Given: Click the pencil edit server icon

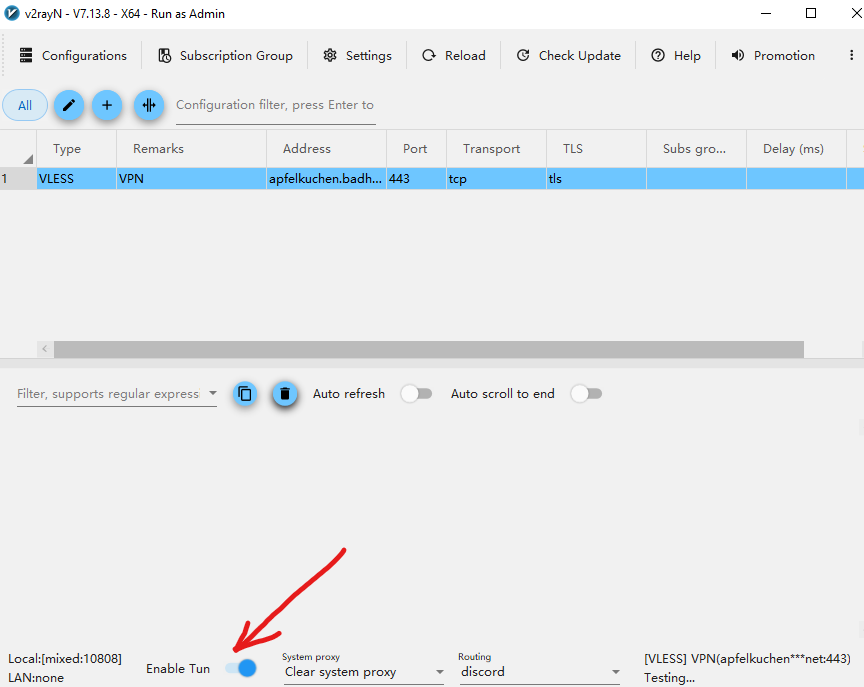Looking at the screenshot, I should click(x=68, y=105).
